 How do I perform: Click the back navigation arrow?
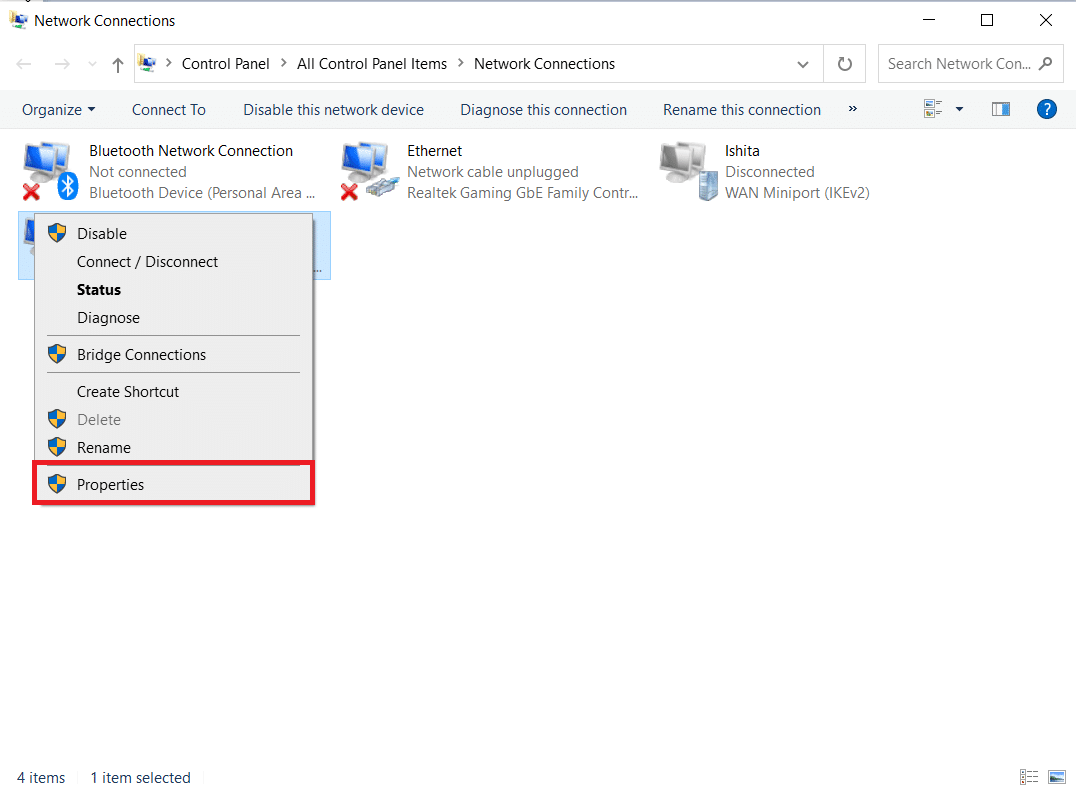click(x=24, y=64)
